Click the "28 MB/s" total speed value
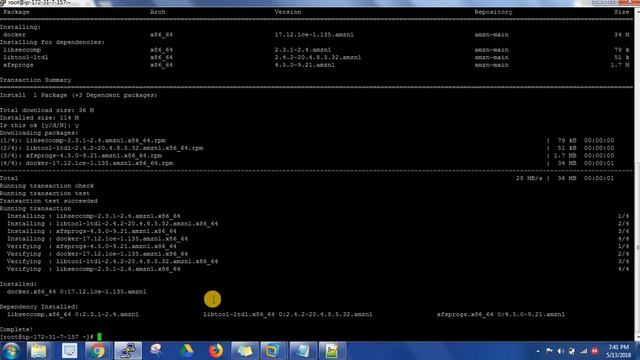 coord(529,178)
